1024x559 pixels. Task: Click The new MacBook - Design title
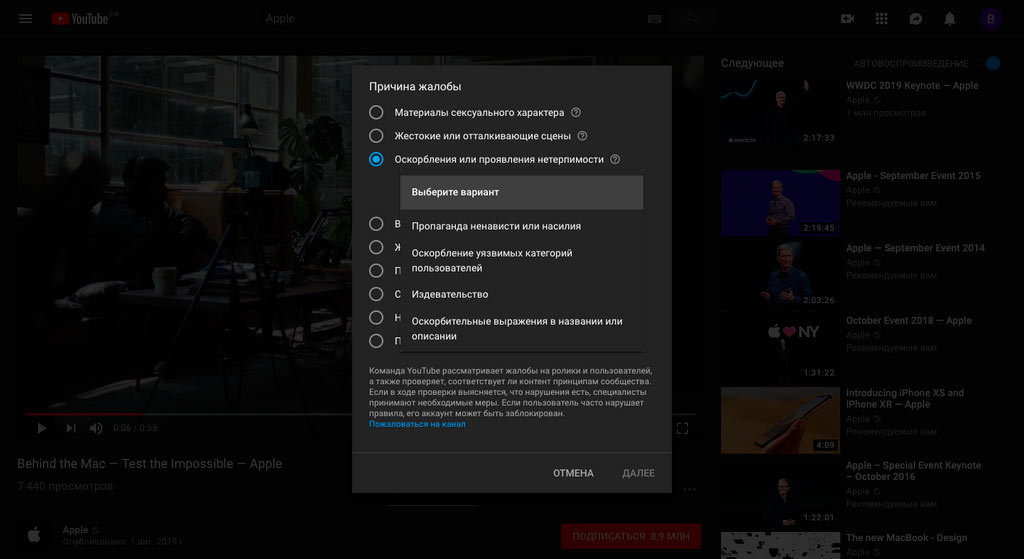point(906,538)
